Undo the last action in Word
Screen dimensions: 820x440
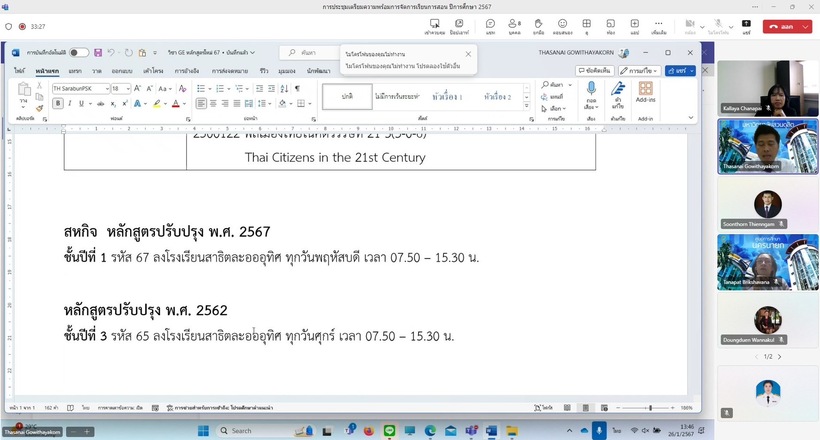pyautogui.click(x=111, y=52)
